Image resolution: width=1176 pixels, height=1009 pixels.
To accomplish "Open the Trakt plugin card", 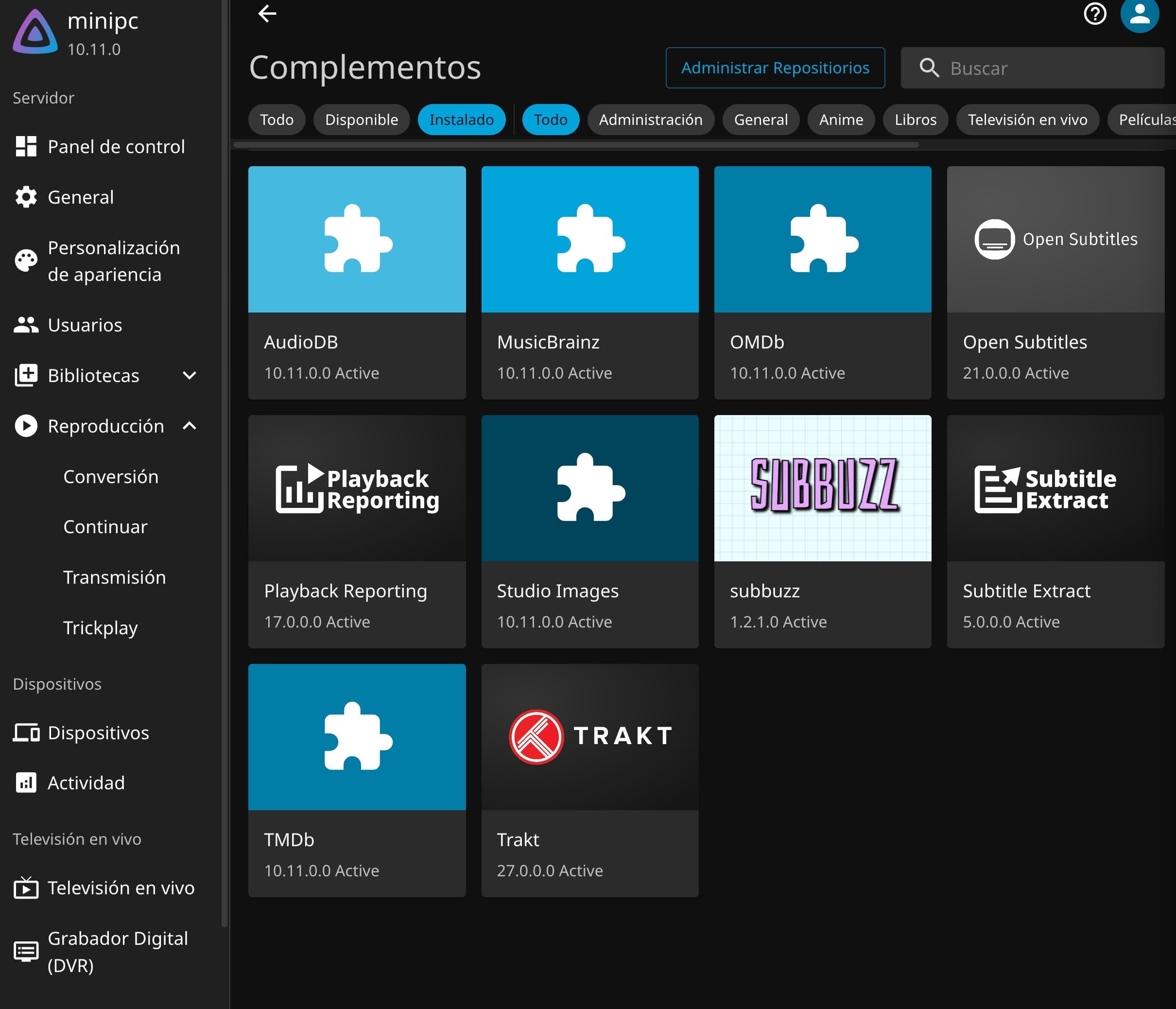I will (x=590, y=780).
